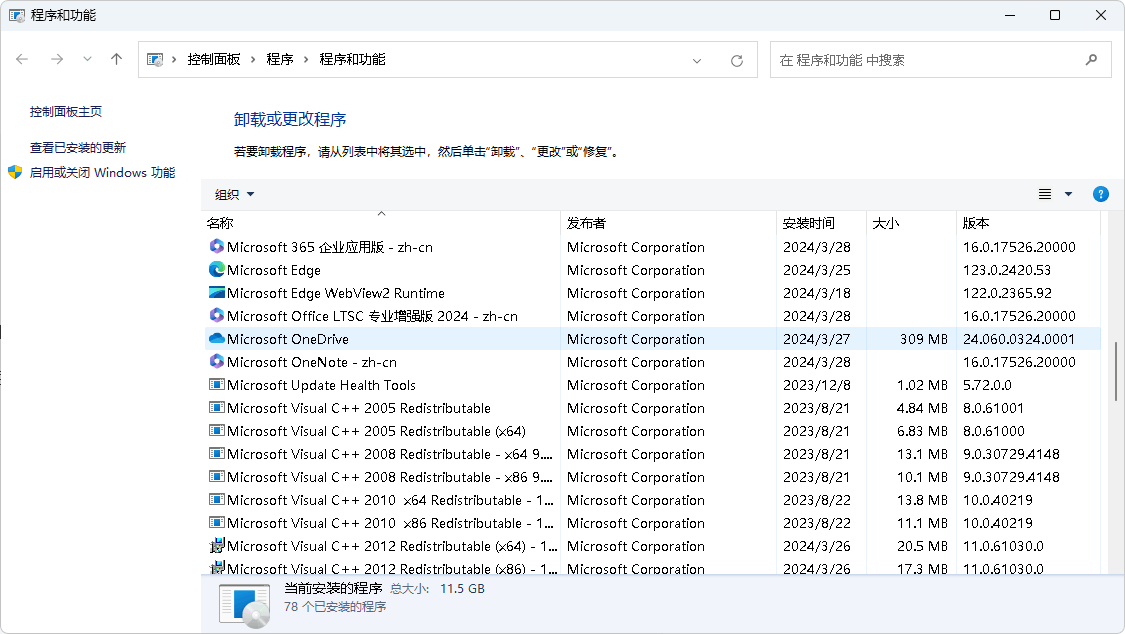Open the 控制面板主页 link
The image size is (1125, 634).
pos(65,112)
